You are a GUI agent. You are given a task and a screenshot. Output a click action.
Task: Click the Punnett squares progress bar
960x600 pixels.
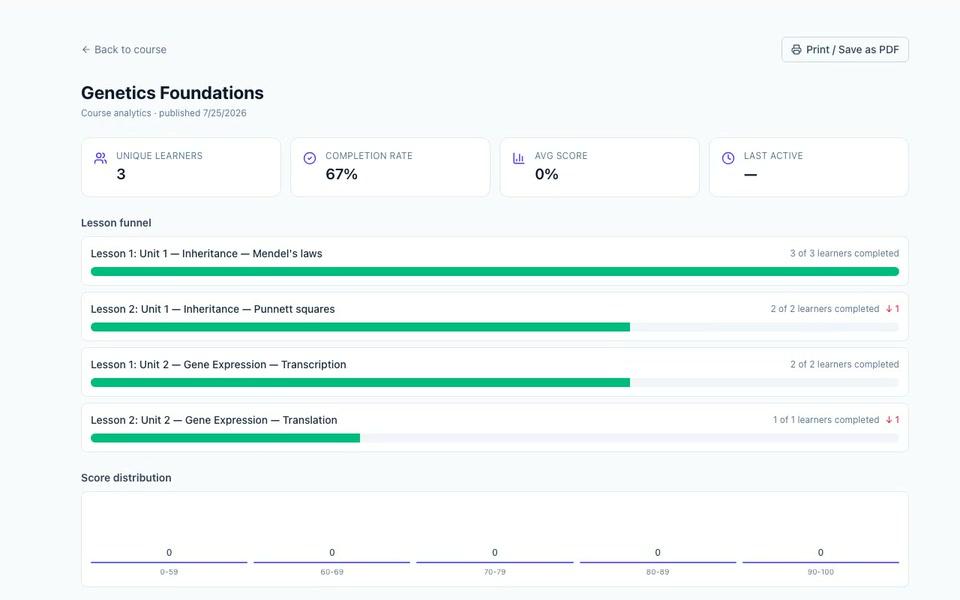coord(495,327)
